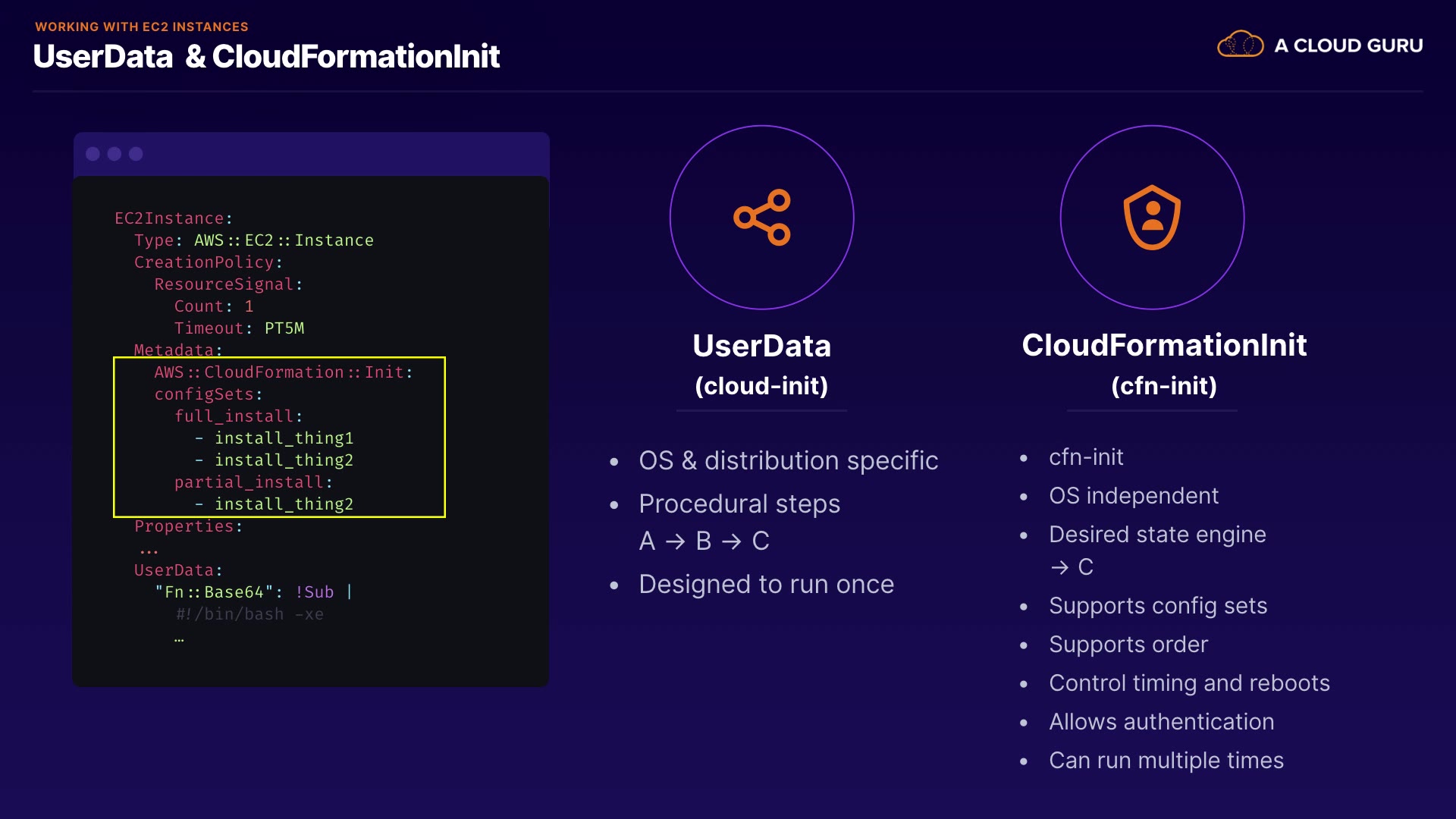Viewport: 1456px width, 819px height.
Task: Click the orange share nodes icon
Action: pos(762,218)
